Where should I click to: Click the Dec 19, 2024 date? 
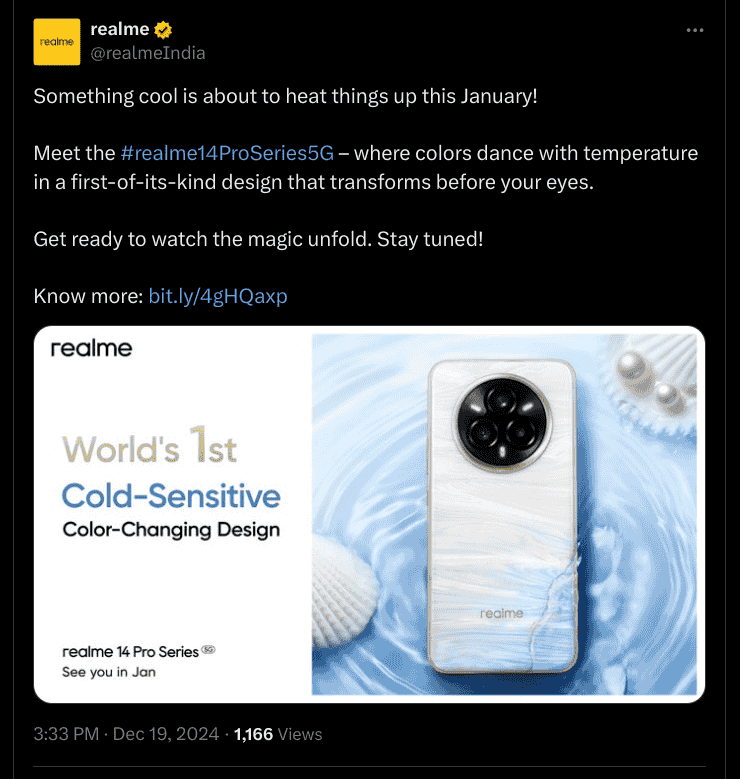[x=165, y=734]
